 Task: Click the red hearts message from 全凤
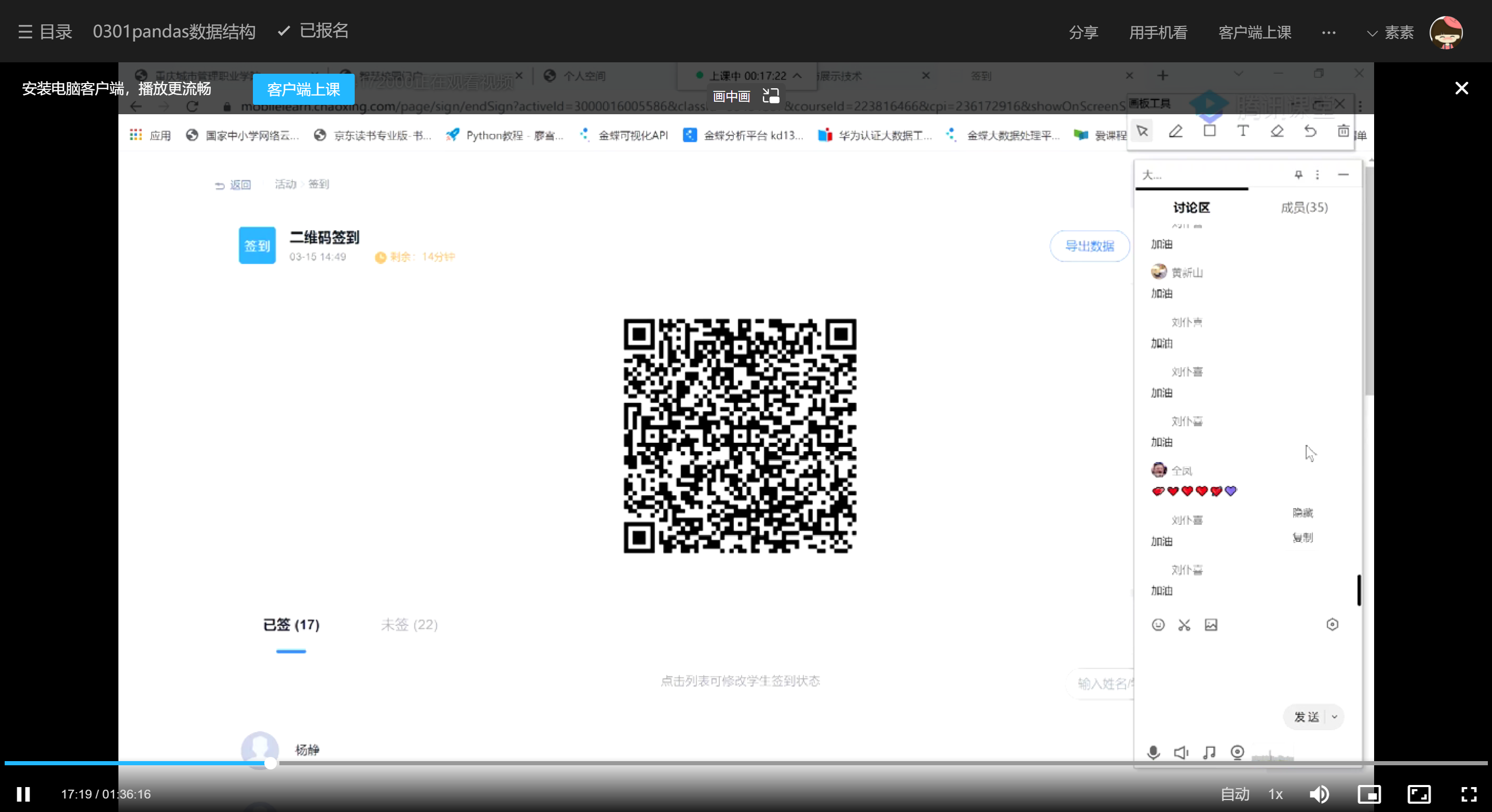pos(1194,491)
